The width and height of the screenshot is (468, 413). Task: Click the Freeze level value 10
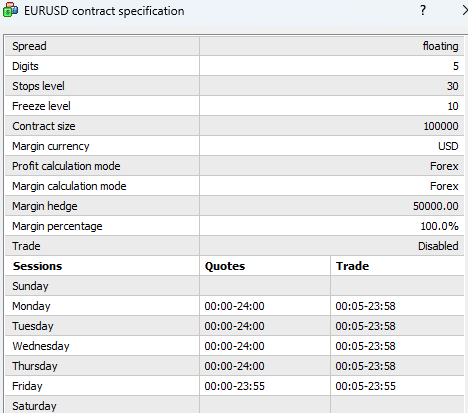453,106
